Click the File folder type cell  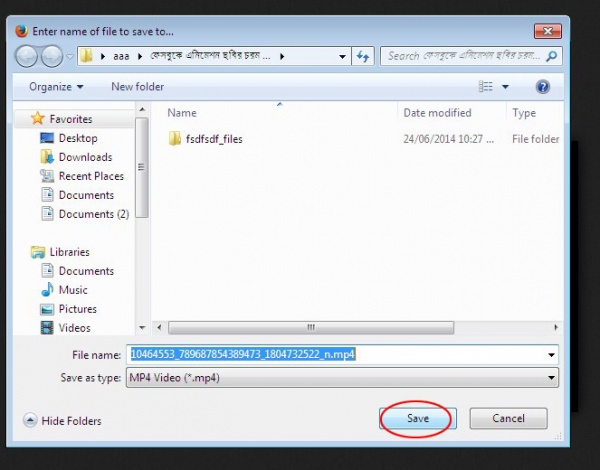535,139
